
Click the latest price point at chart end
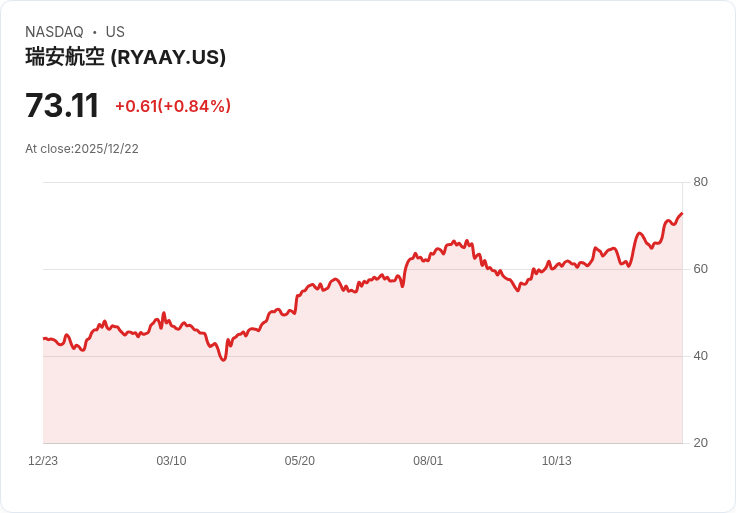682,214
